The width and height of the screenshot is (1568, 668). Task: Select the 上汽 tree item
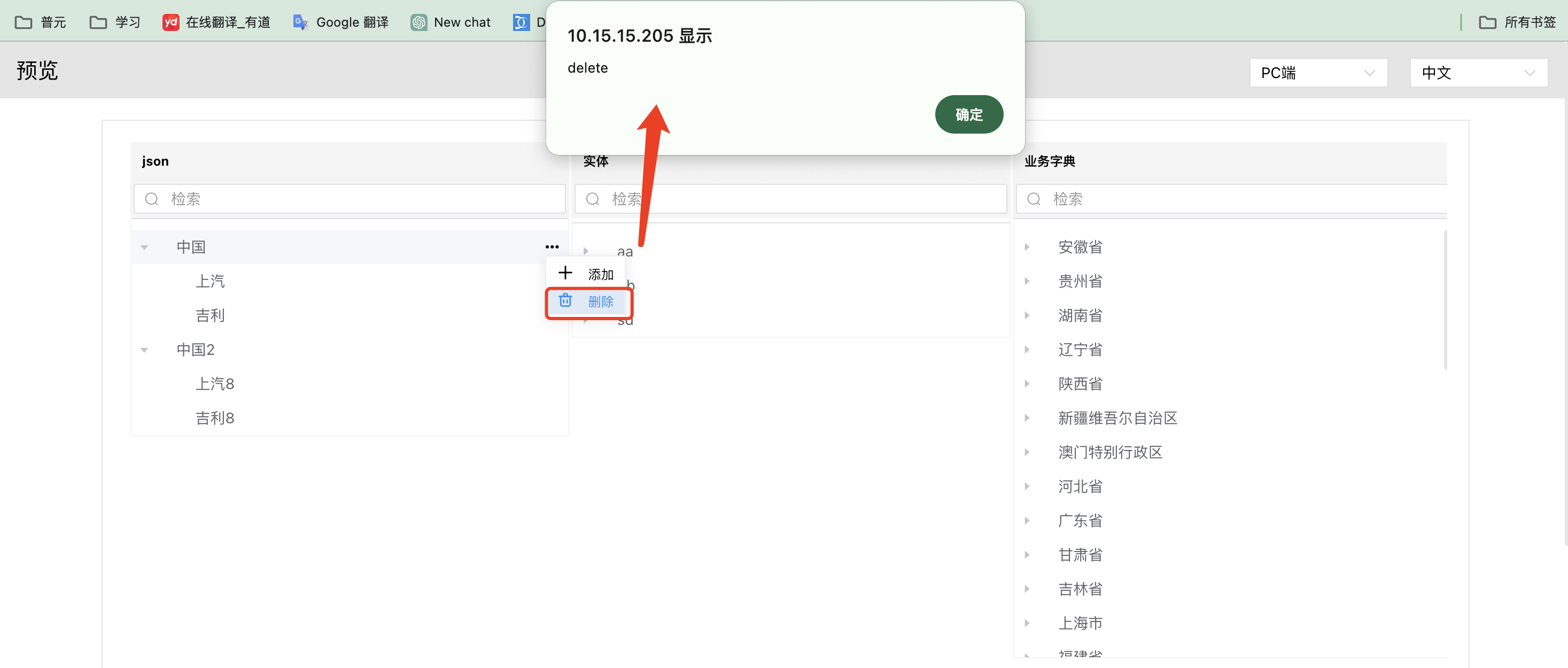coord(210,281)
